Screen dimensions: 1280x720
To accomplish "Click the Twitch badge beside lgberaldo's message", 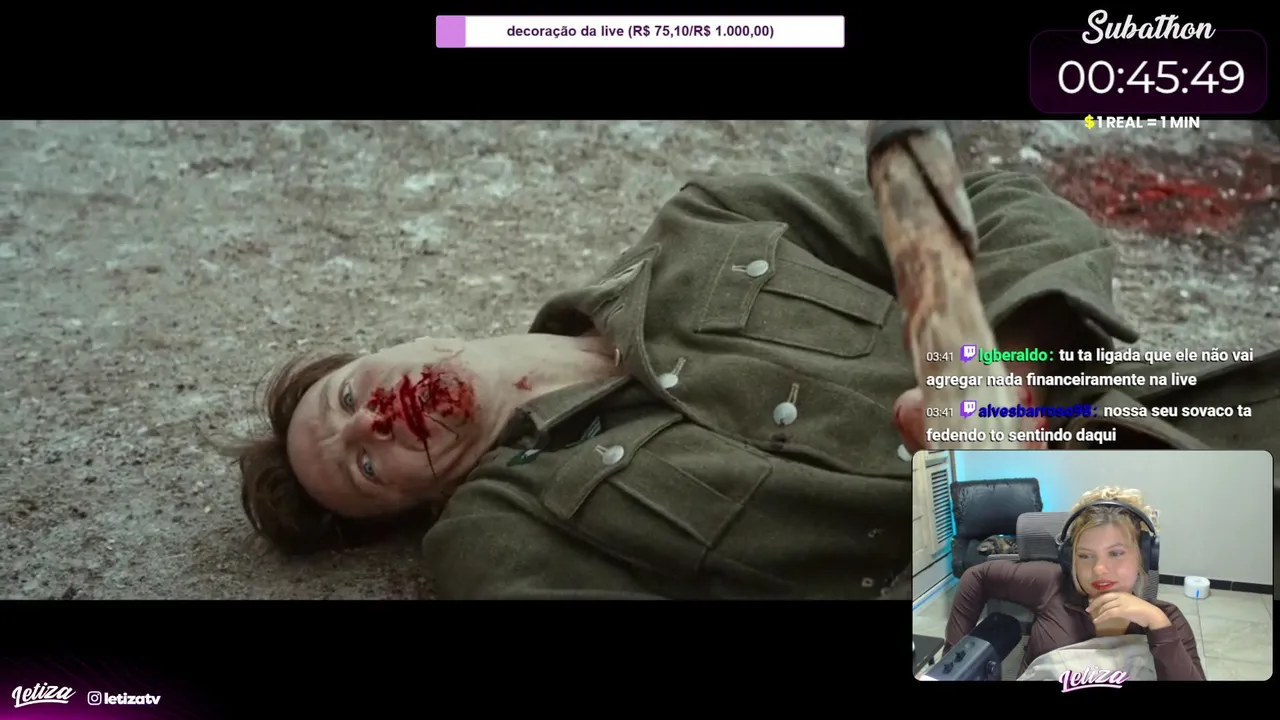I will [968, 354].
